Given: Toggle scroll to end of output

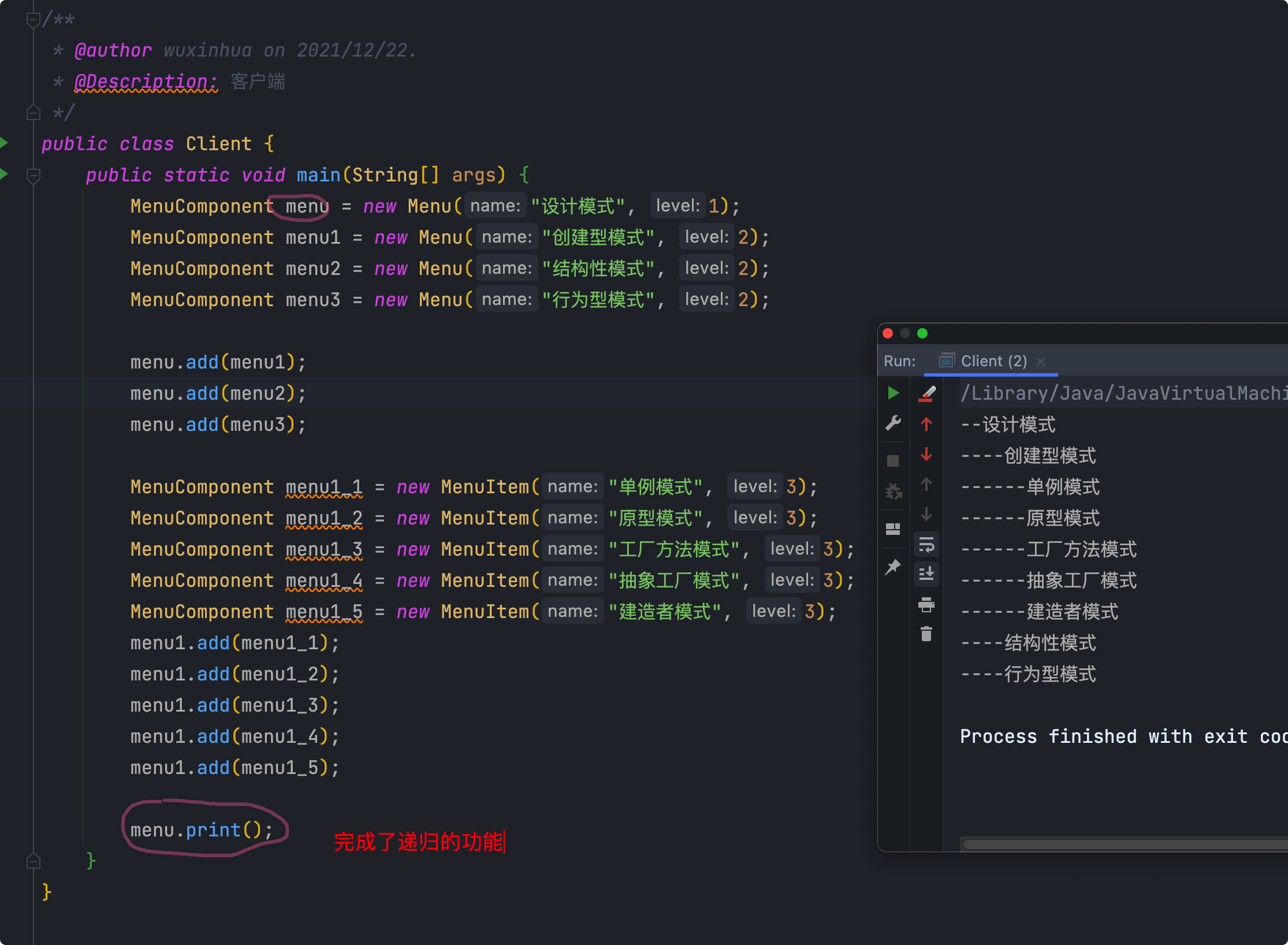Looking at the screenshot, I should pos(926,574).
